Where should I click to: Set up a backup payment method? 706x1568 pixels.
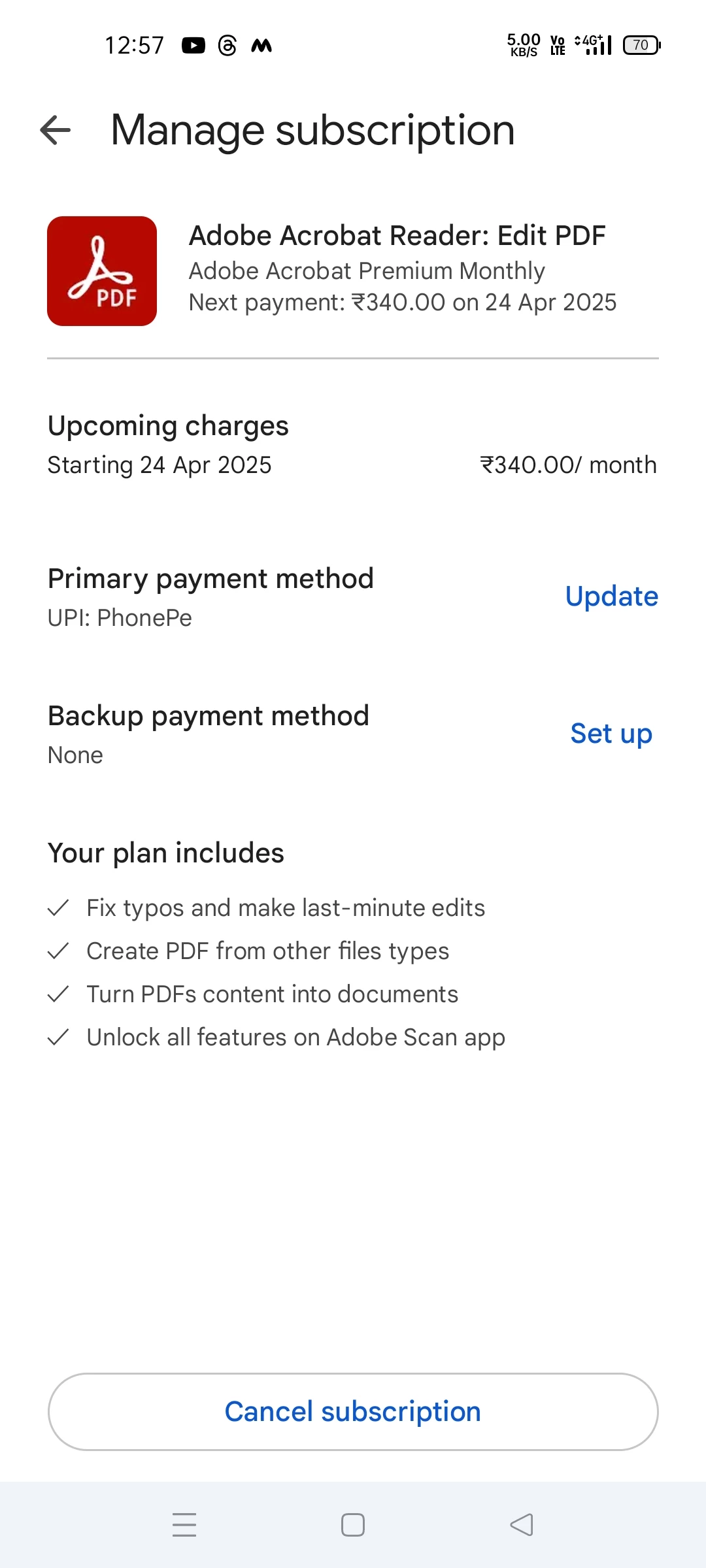(611, 733)
